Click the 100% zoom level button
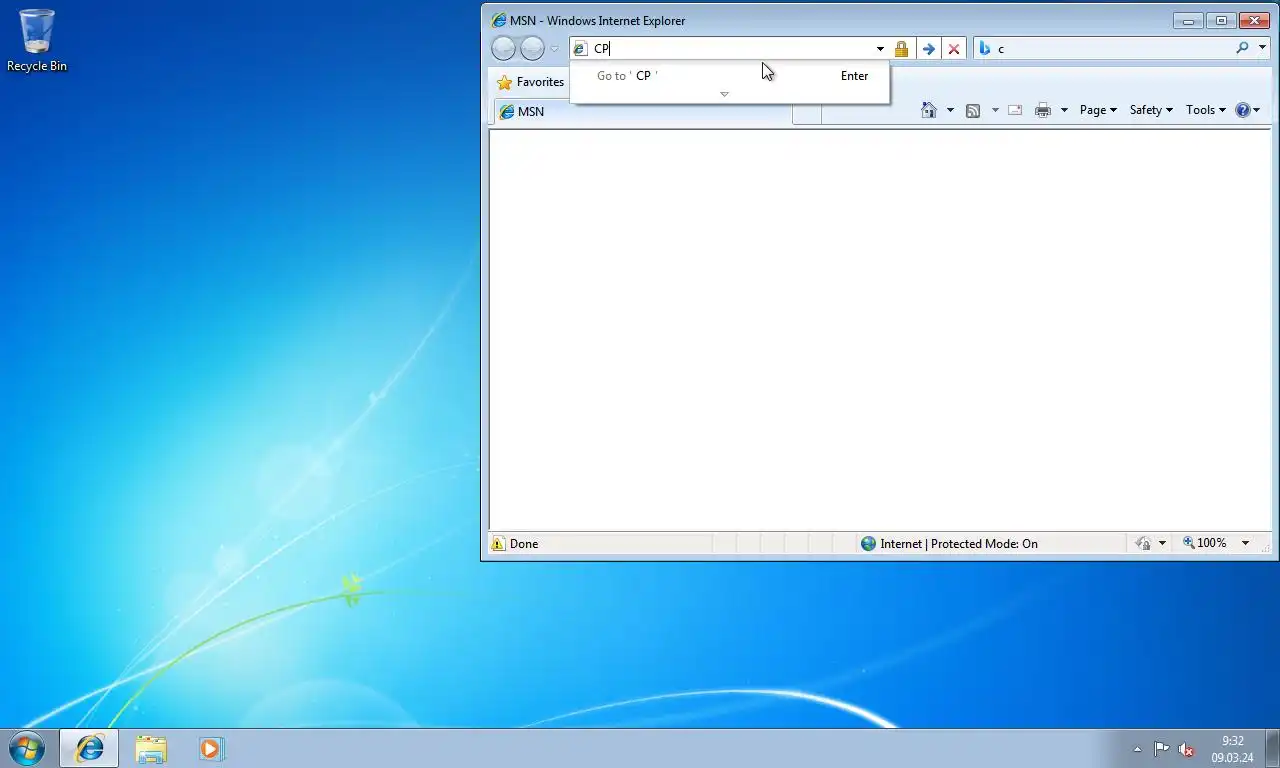1280x768 pixels. (x=1205, y=543)
